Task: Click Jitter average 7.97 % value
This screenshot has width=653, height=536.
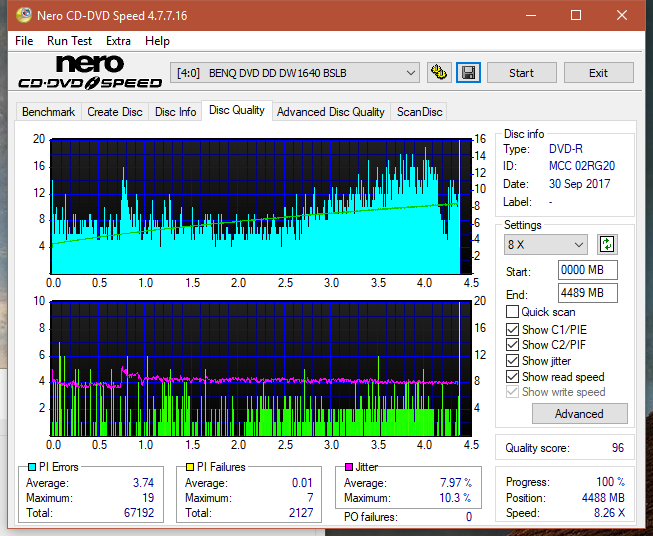Action: [456, 483]
